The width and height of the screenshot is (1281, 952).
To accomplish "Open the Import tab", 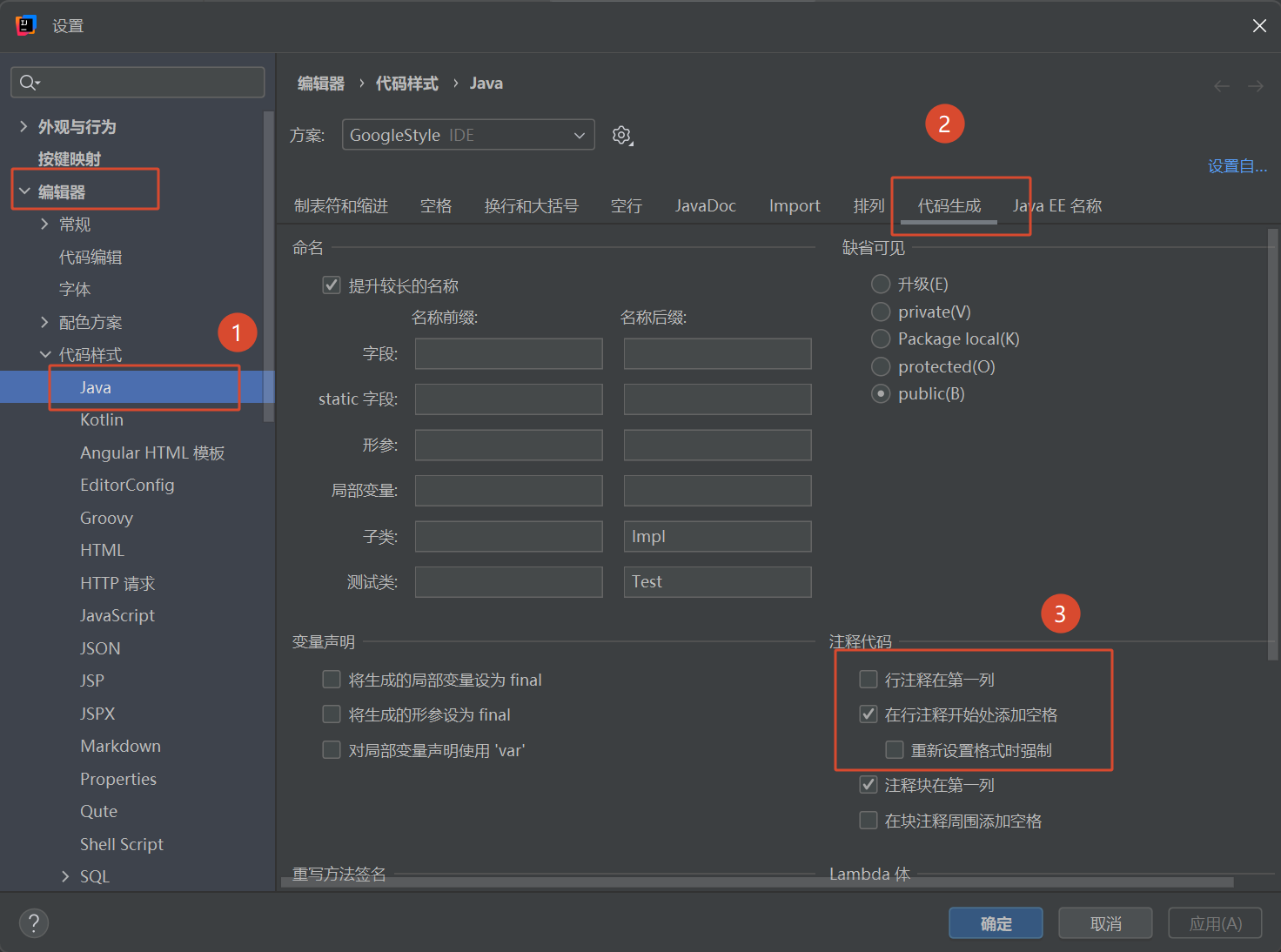I will pyautogui.click(x=795, y=206).
